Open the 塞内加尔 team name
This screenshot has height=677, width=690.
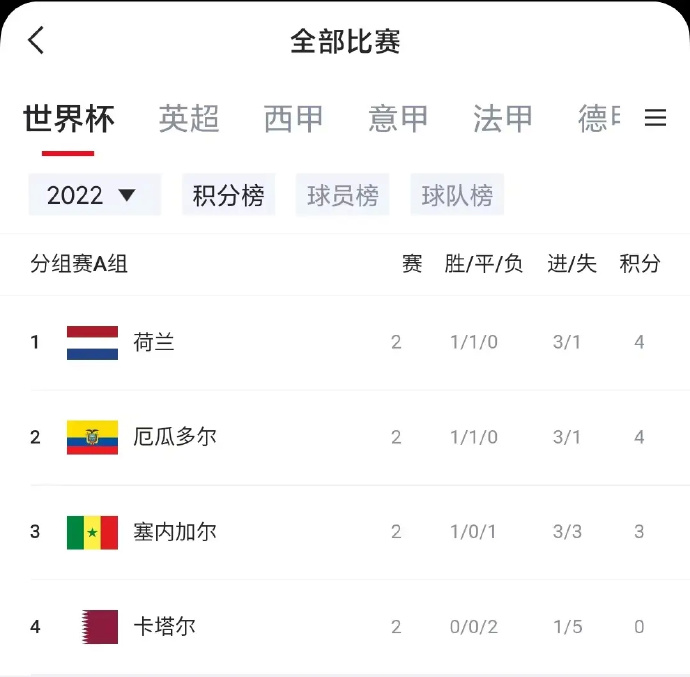[175, 532]
